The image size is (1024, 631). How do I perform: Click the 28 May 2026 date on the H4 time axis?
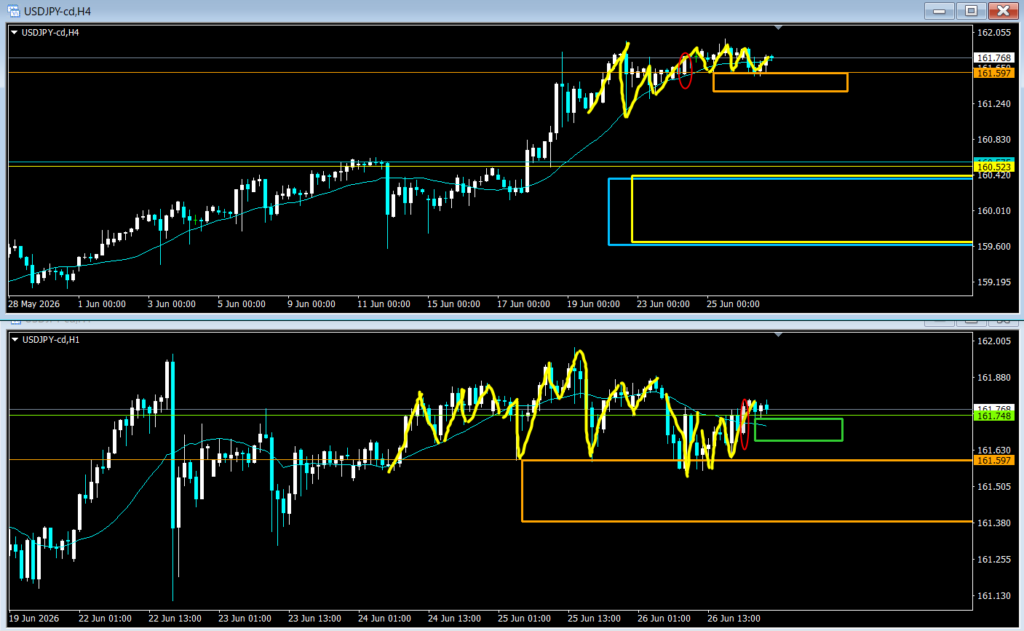tap(34, 304)
